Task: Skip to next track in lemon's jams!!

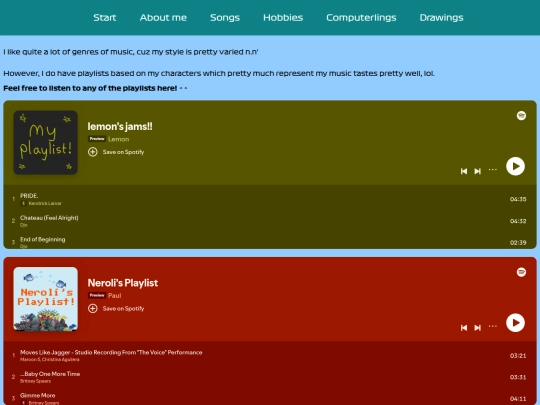Action: click(x=477, y=171)
